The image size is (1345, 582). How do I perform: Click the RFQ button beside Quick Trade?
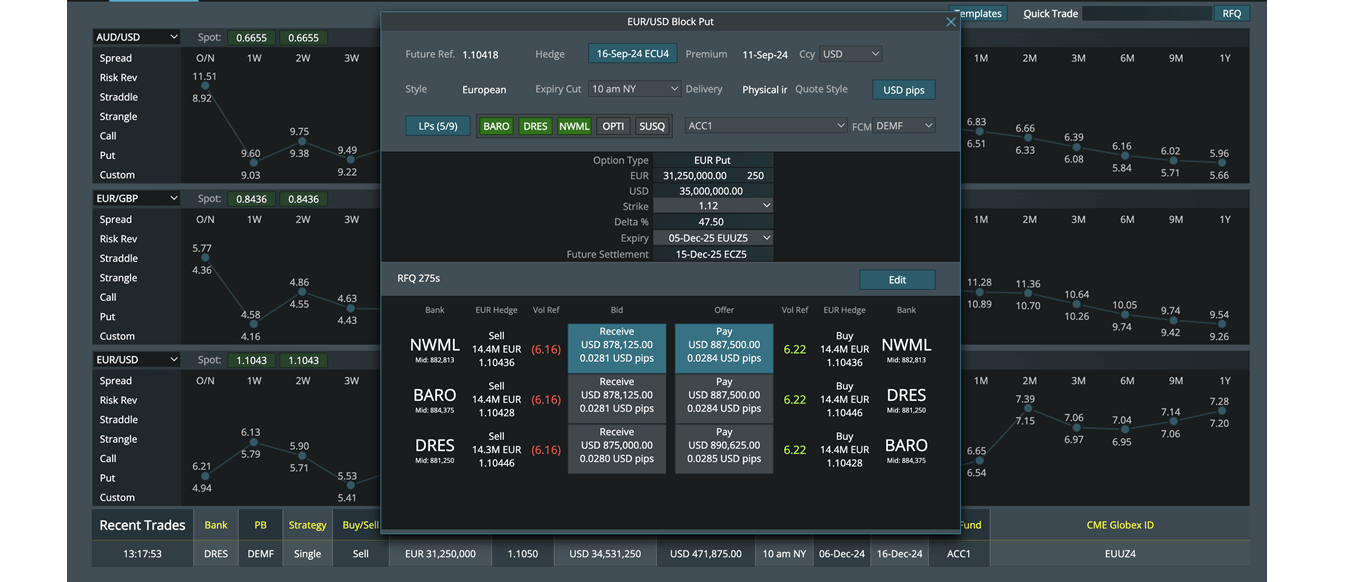pyautogui.click(x=1231, y=14)
